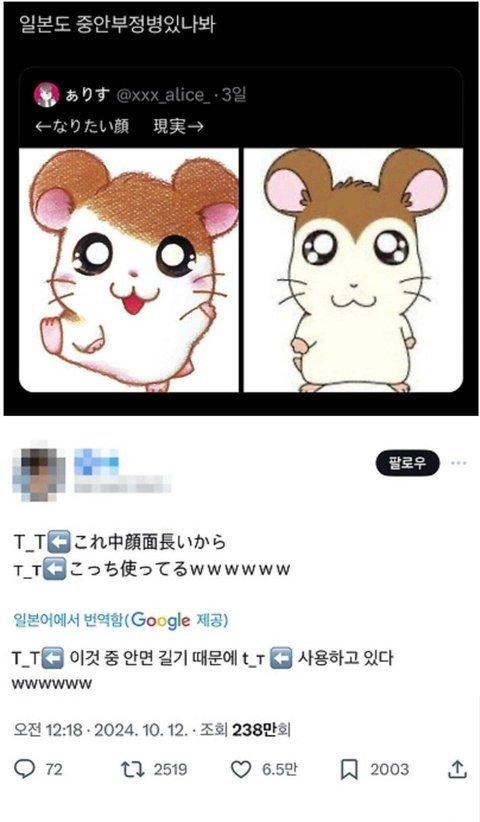Screen dimensions: 480x822
Task: Open the left hamster drawing thumbnail
Action: (128, 270)
